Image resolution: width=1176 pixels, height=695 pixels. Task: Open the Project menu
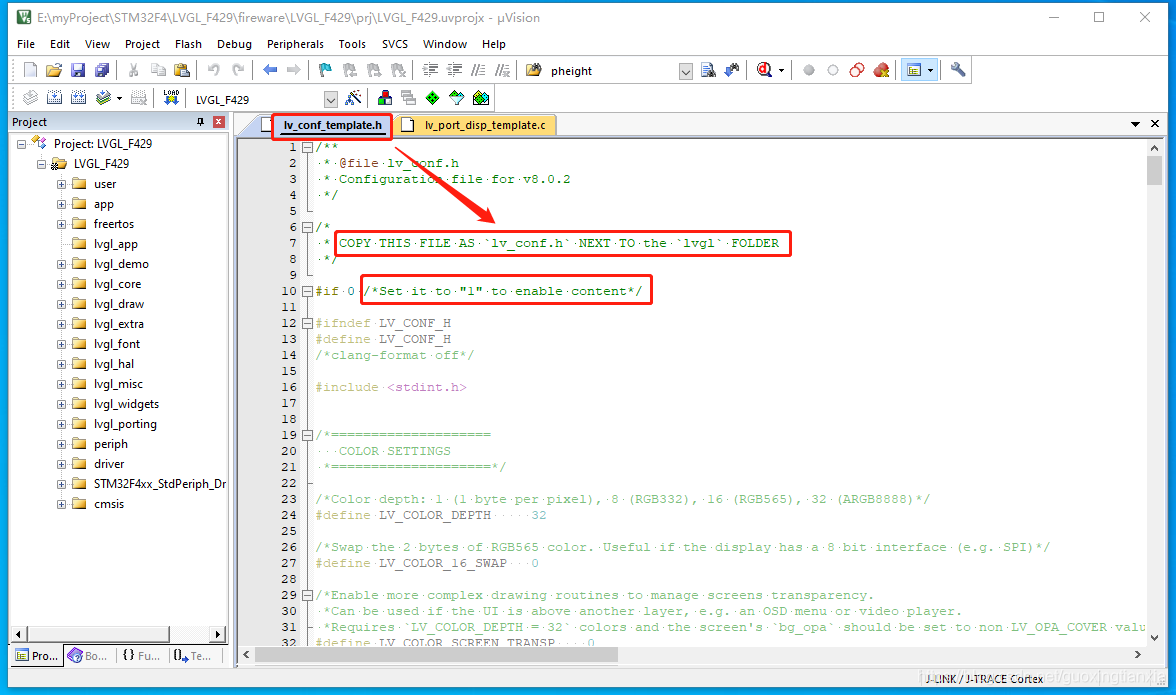[142, 44]
